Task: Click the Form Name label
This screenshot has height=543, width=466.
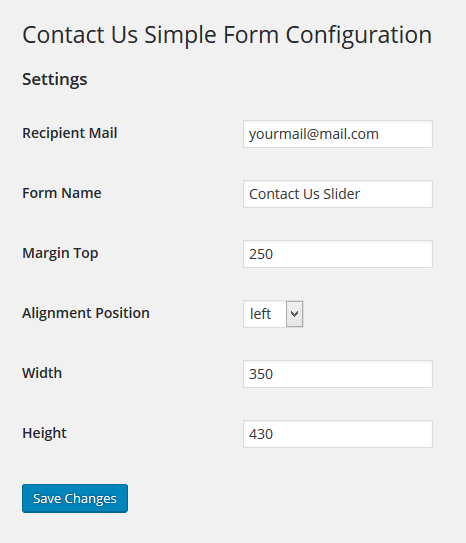Action: [62, 193]
